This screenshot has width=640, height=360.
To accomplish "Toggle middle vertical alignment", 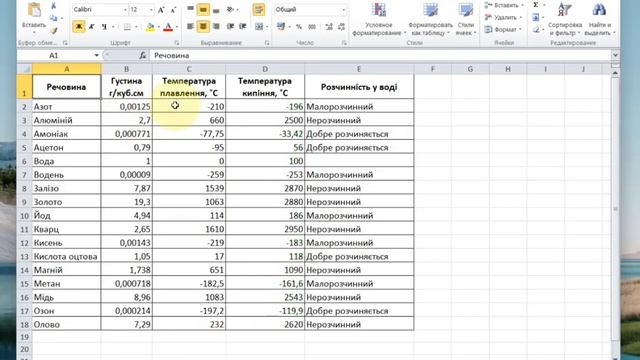I will [x=203, y=10].
